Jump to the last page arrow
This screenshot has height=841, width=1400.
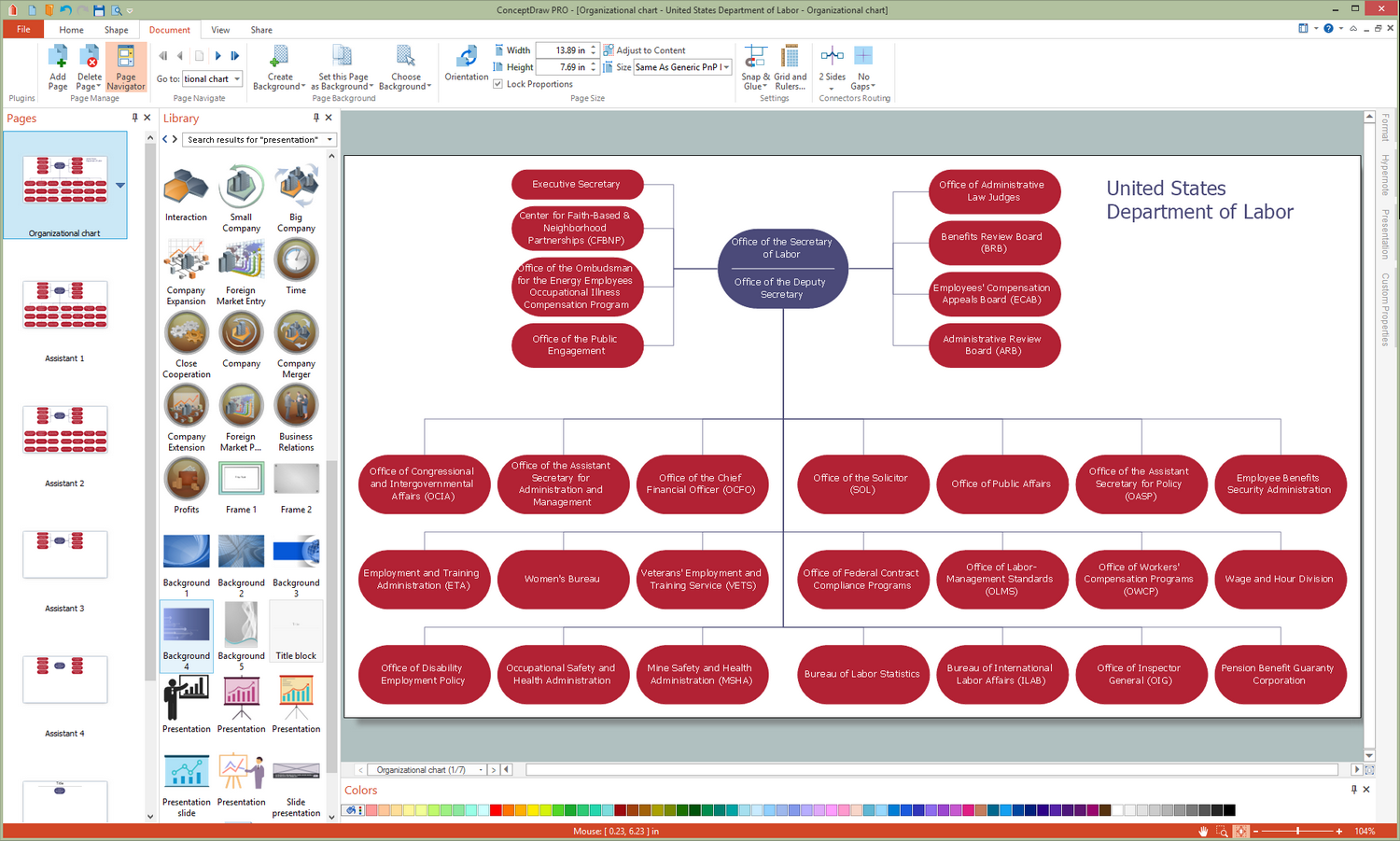[235, 56]
